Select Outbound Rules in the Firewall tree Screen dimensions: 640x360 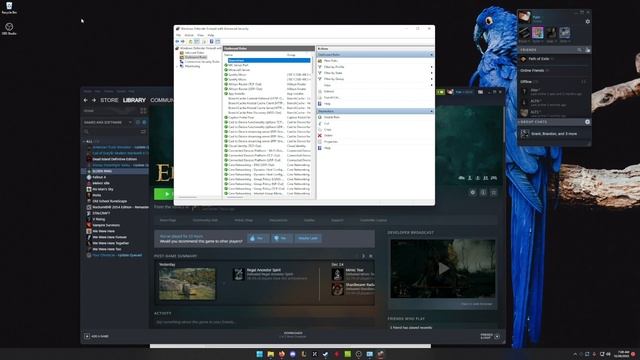pos(196,57)
